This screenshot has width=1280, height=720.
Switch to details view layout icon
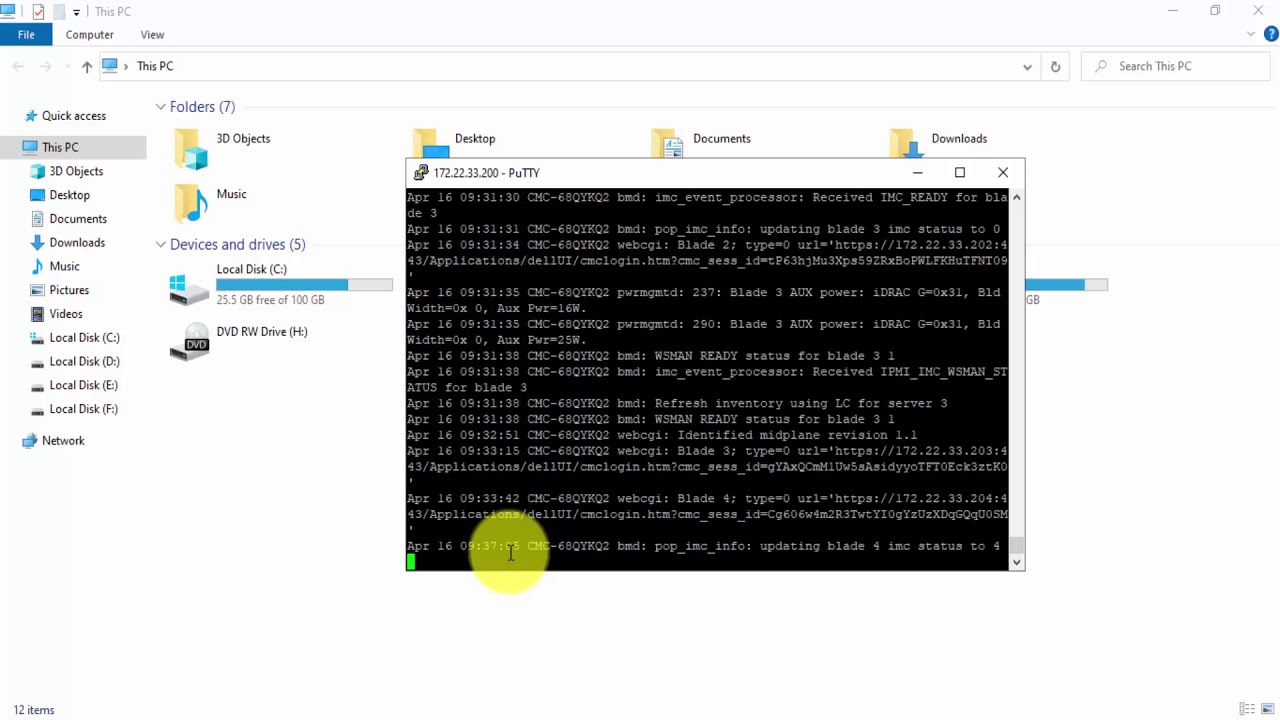(x=1247, y=710)
